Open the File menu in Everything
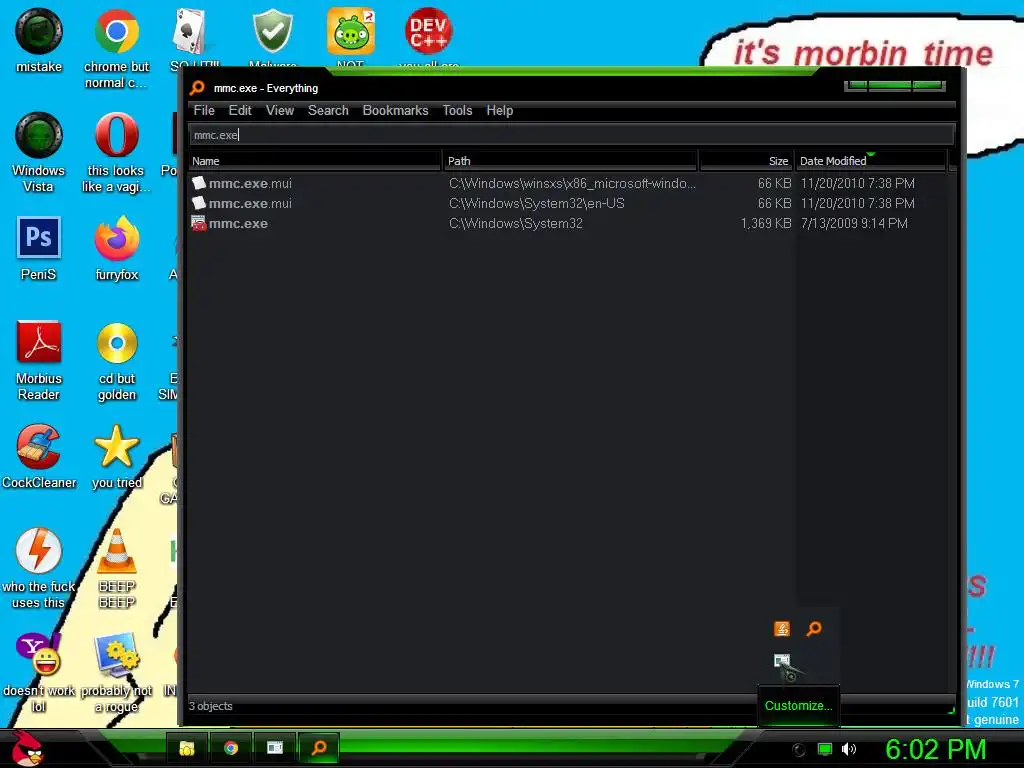 pos(204,110)
